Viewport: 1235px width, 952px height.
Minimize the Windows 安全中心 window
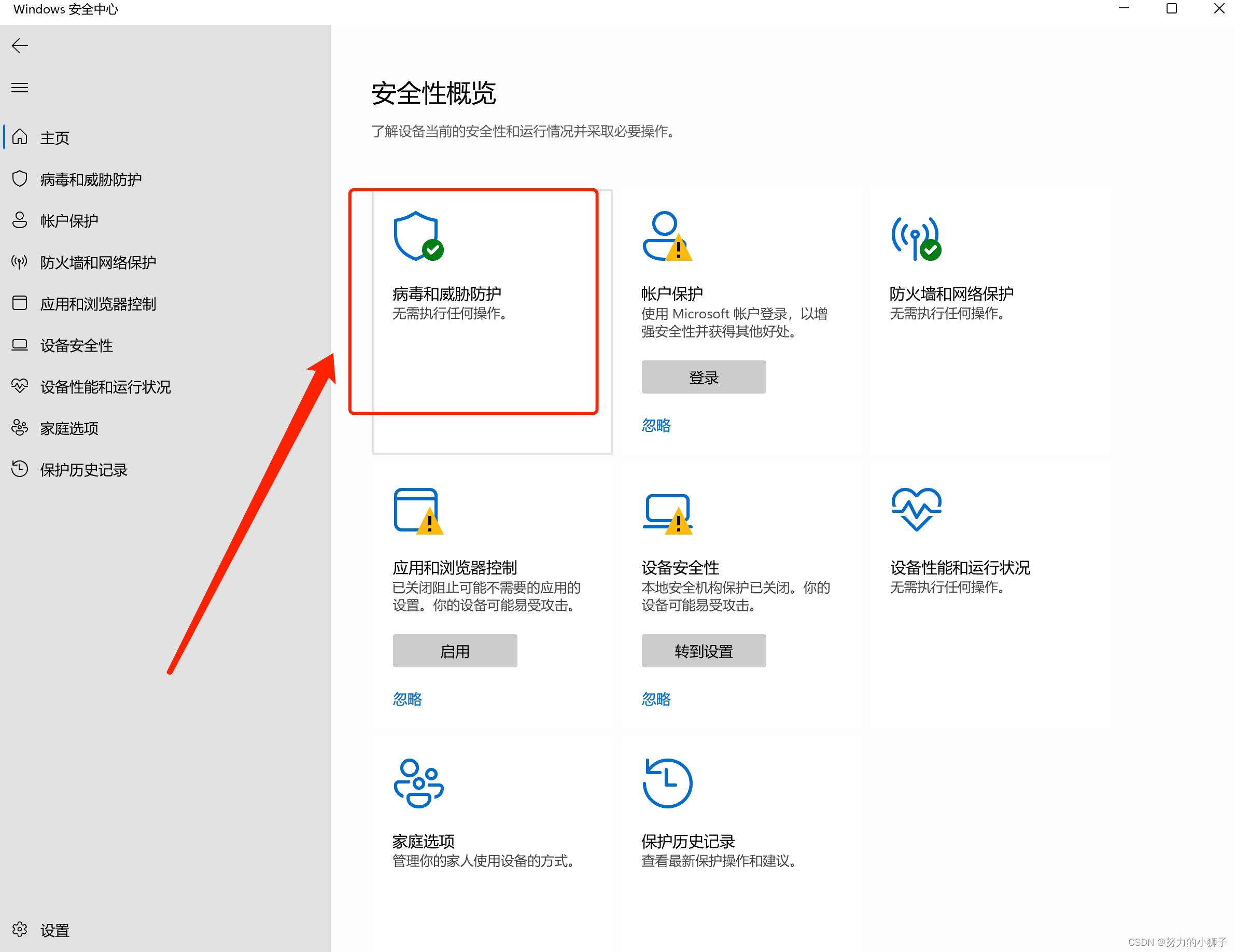tap(1124, 8)
